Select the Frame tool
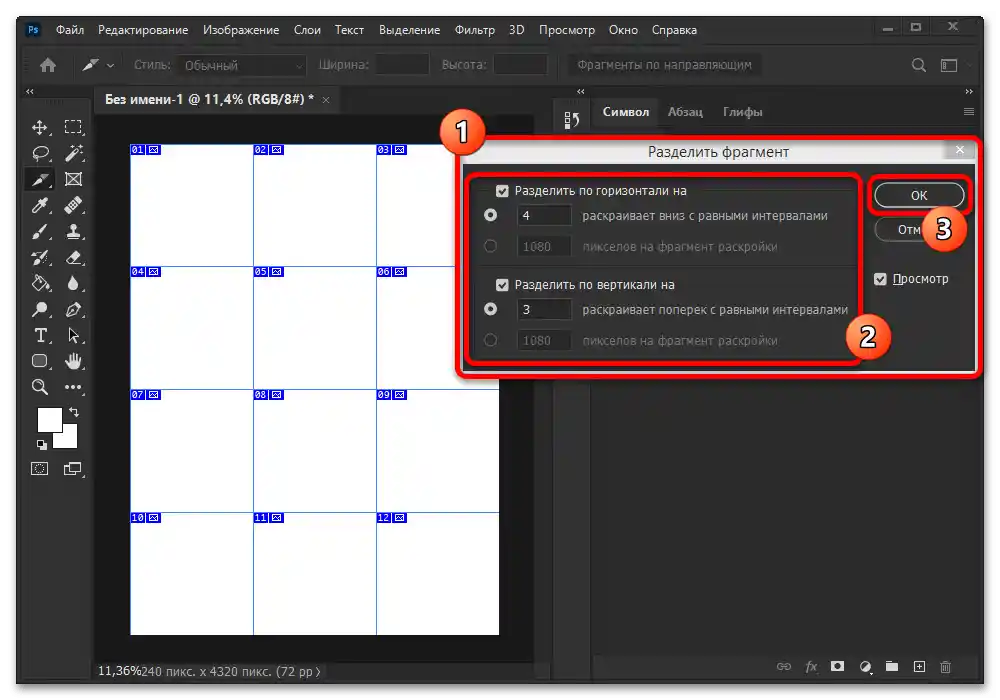This screenshot has height=700, width=1000. pos(73,180)
